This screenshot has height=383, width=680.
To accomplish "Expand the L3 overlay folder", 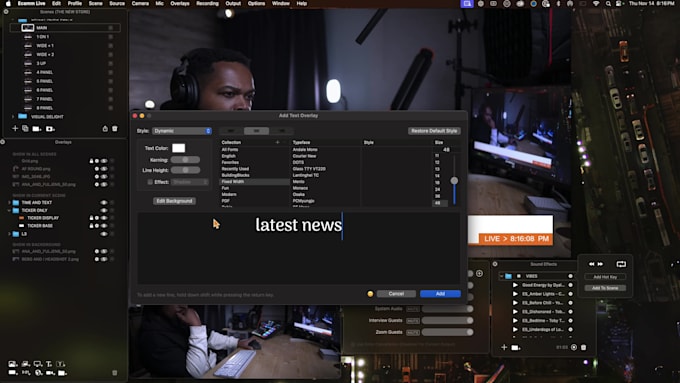I will 9,234.
